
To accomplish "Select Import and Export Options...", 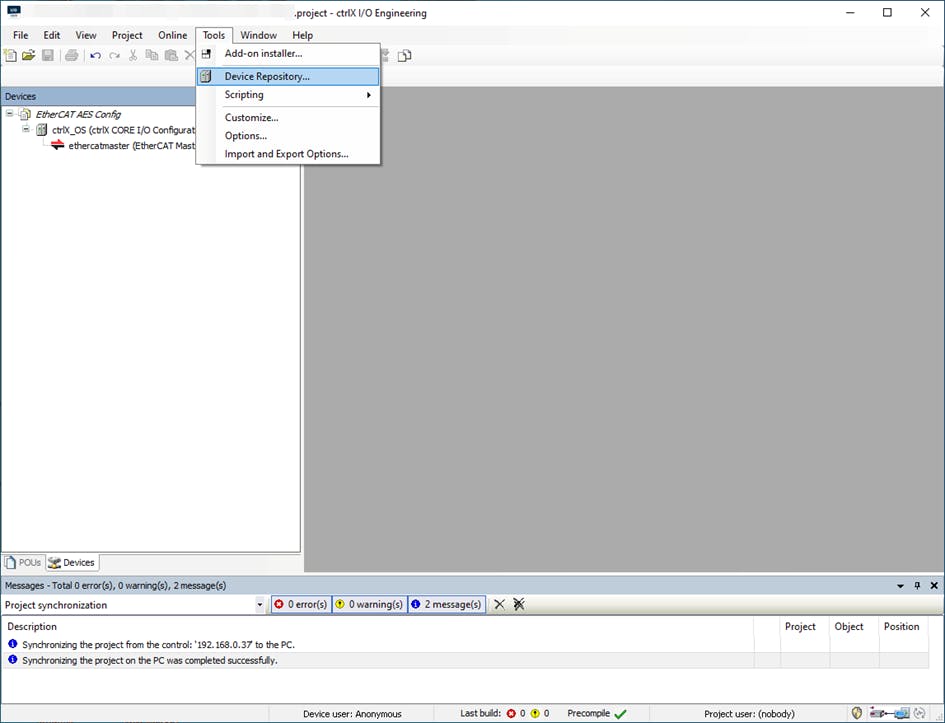I will pos(288,154).
